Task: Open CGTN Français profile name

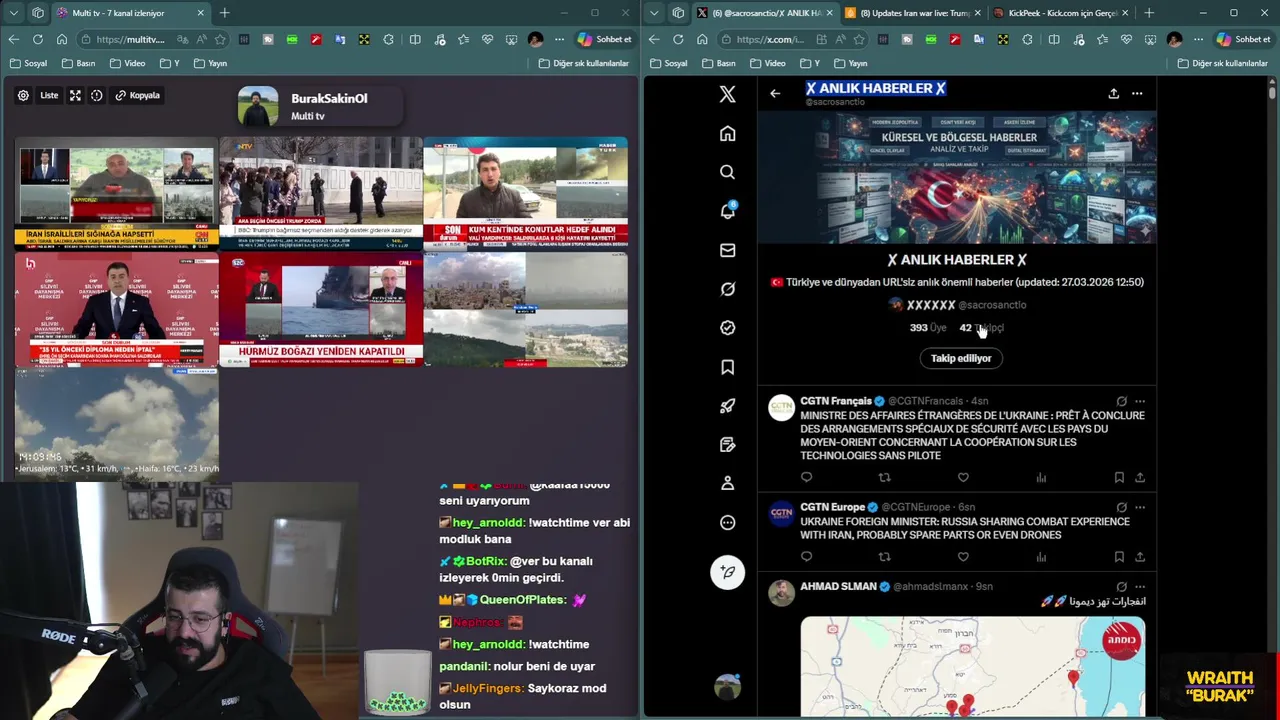Action: (836, 401)
